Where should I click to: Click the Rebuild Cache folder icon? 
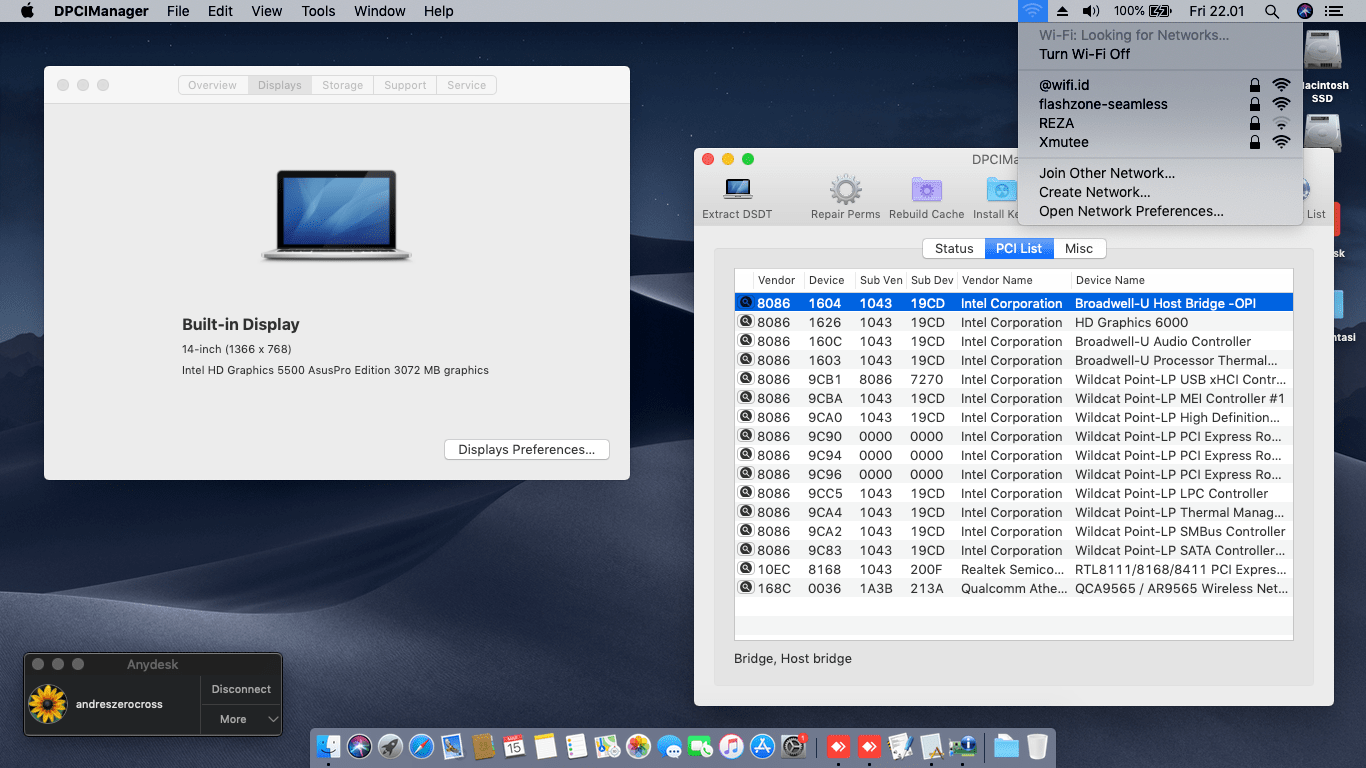pos(927,189)
